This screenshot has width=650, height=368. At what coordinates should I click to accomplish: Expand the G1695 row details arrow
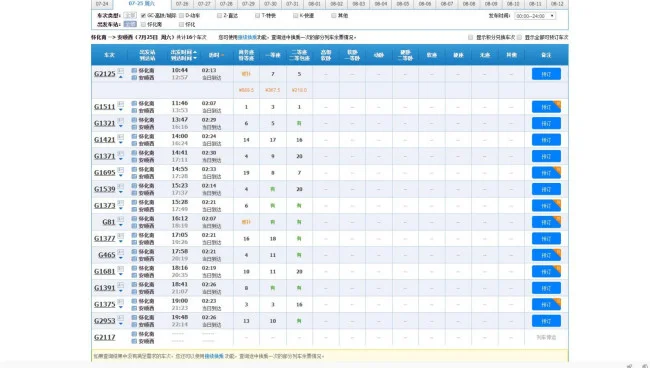(x=121, y=176)
